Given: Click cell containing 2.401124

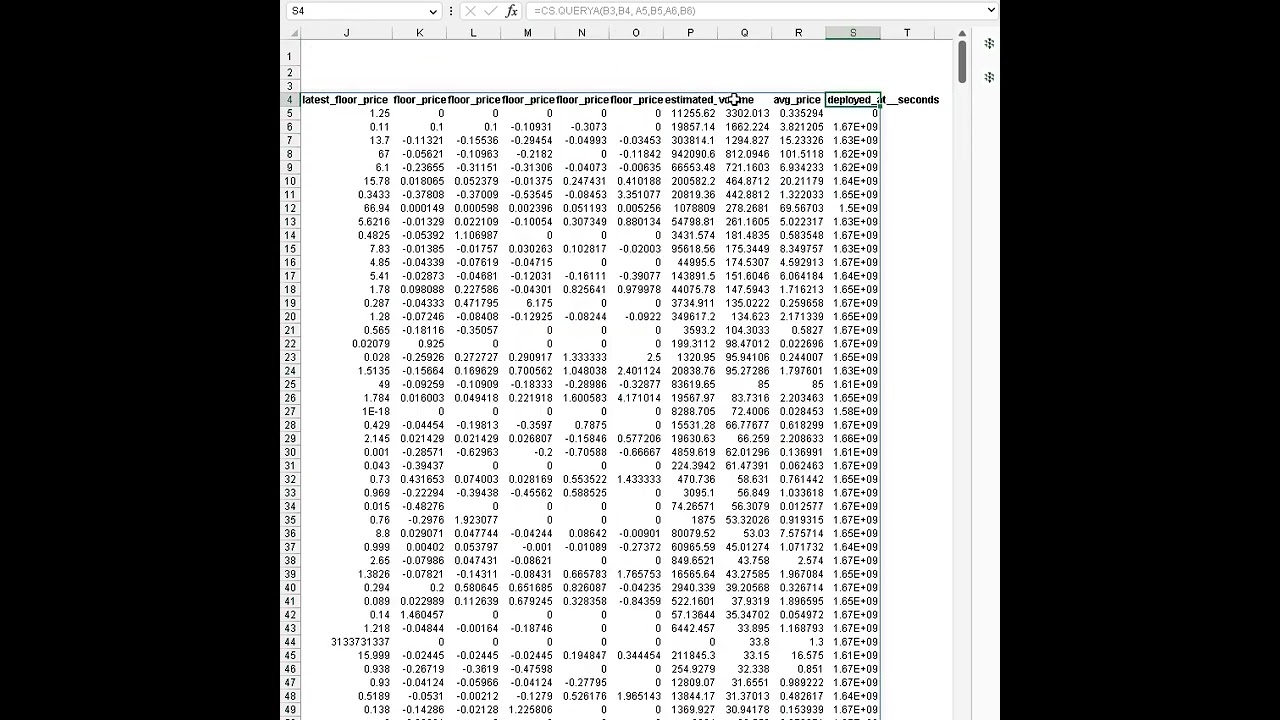Looking at the screenshot, I should point(635,371).
